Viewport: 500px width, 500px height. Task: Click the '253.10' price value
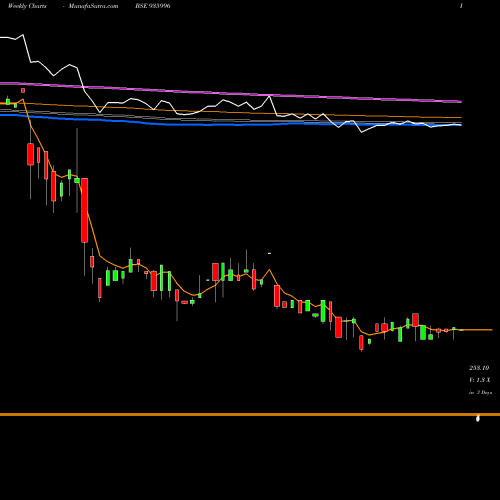(479, 368)
